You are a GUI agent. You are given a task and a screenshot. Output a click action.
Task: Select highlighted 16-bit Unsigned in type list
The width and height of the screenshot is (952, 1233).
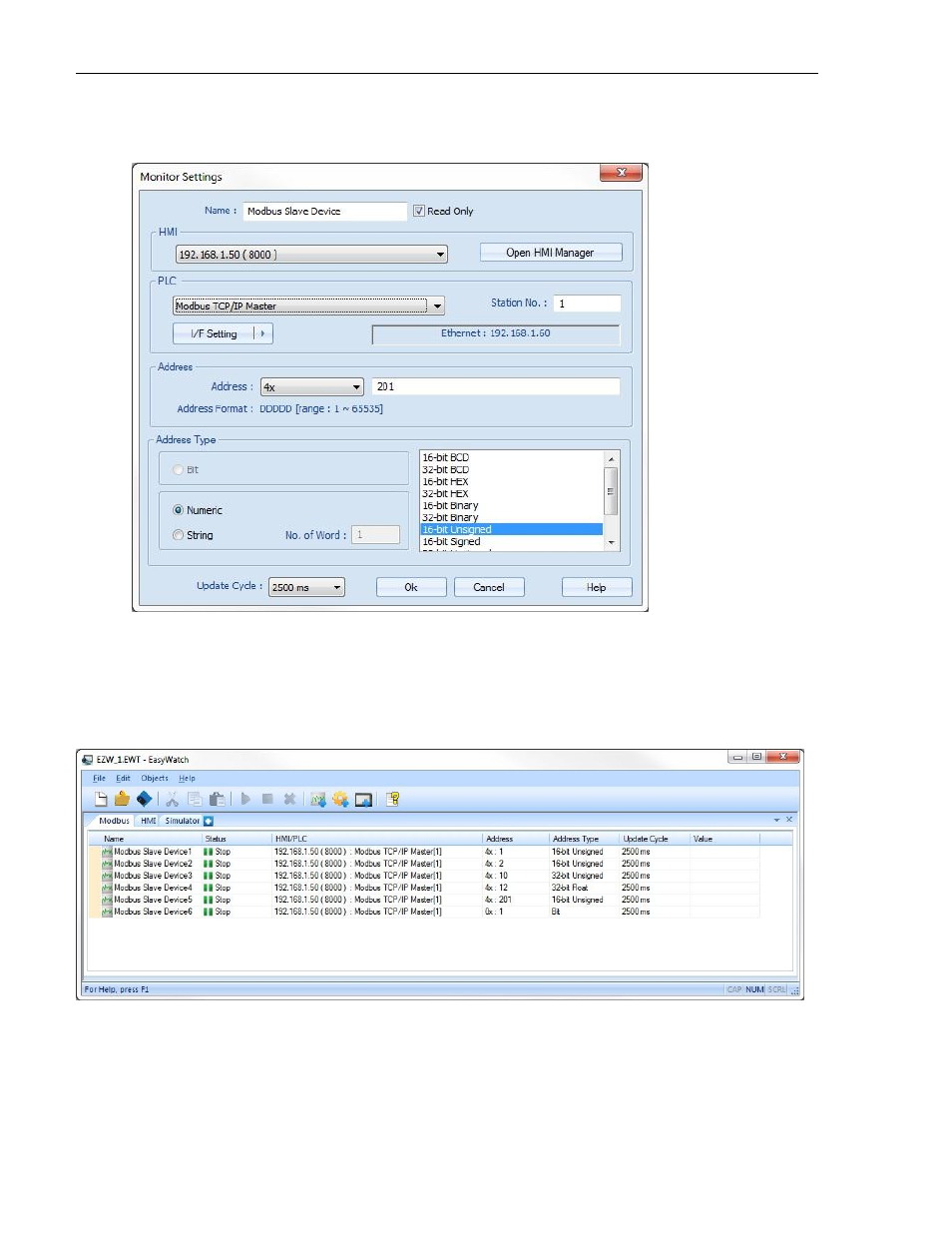(511, 529)
